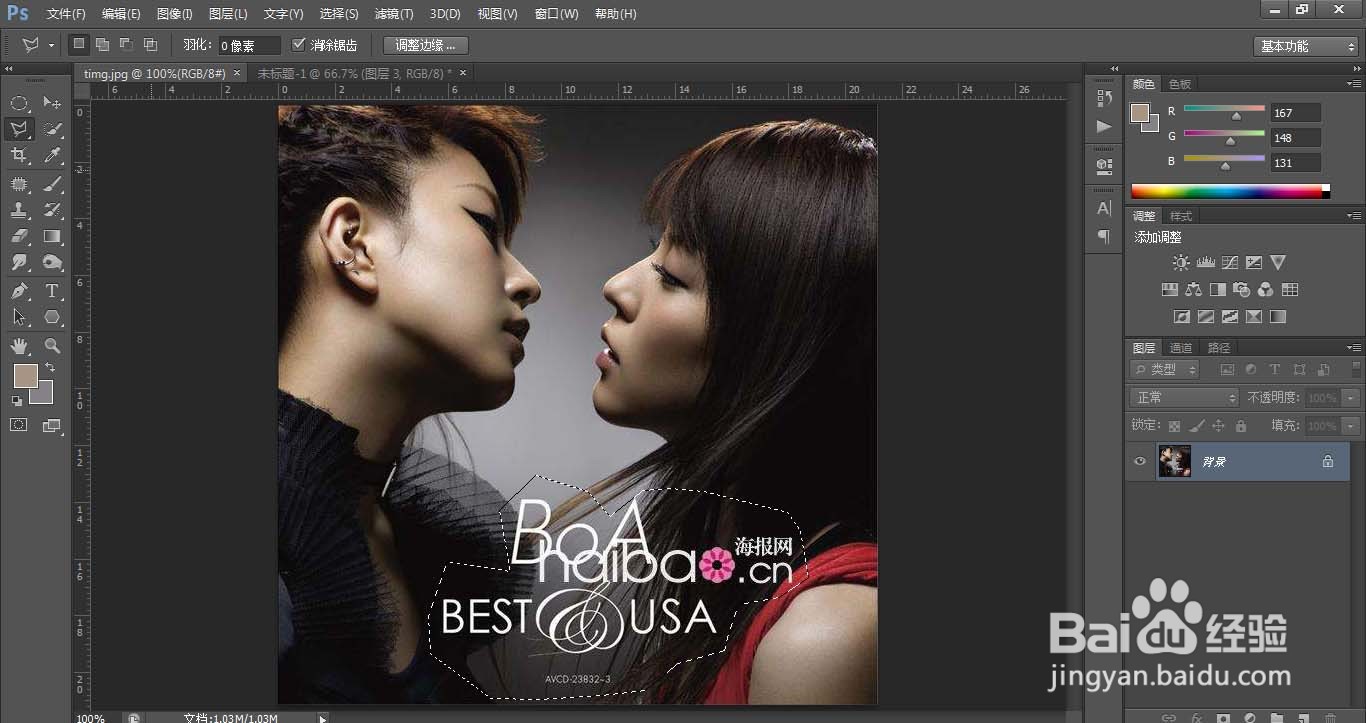Add a Levels adjustment
This screenshot has height=723, width=1366.
coord(1205,263)
